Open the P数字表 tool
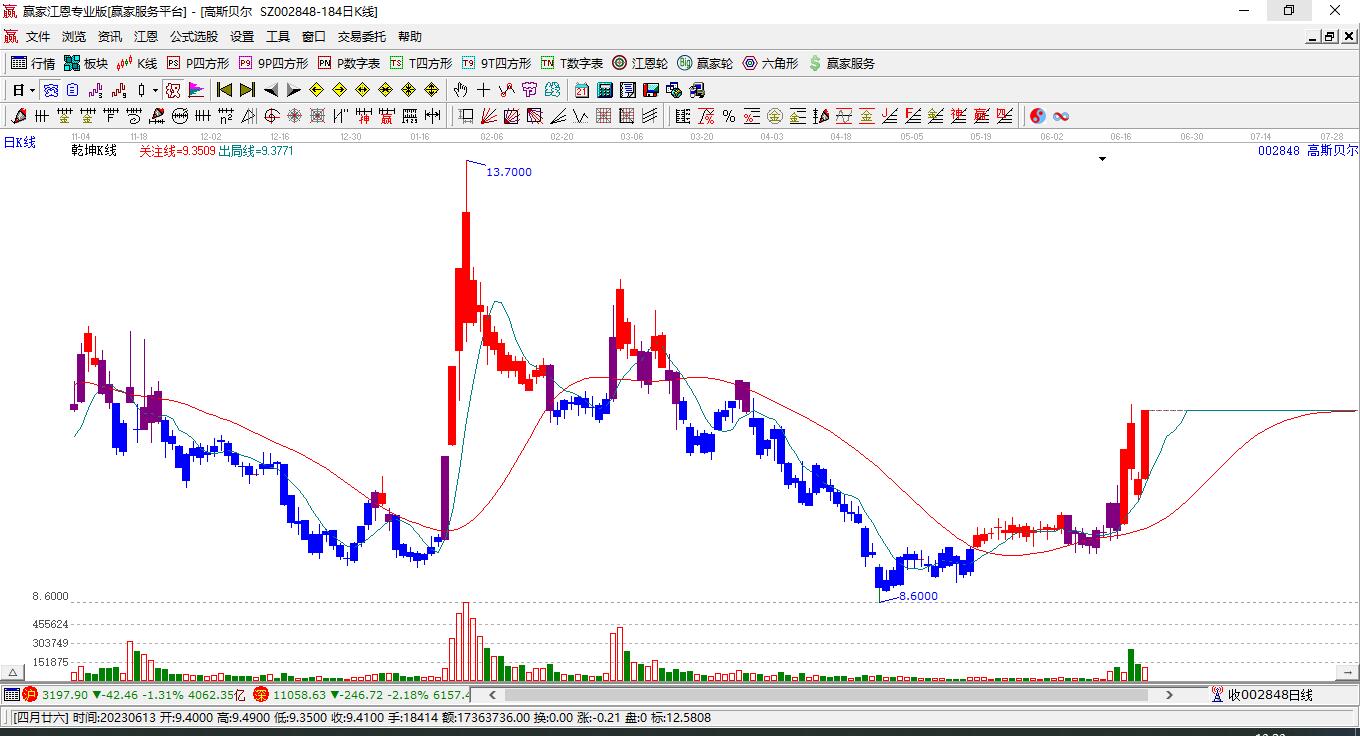The image size is (1360, 736). pyautogui.click(x=349, y=63)
